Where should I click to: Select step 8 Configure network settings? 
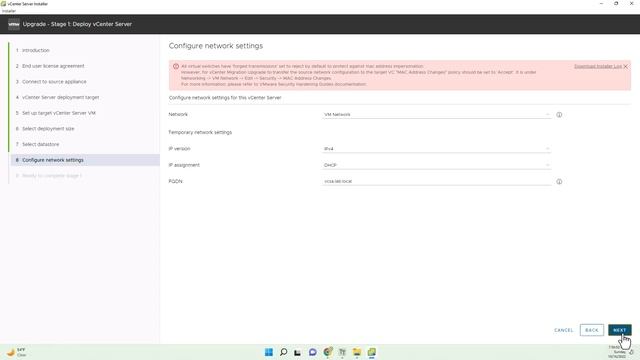(x=85, y=160)
